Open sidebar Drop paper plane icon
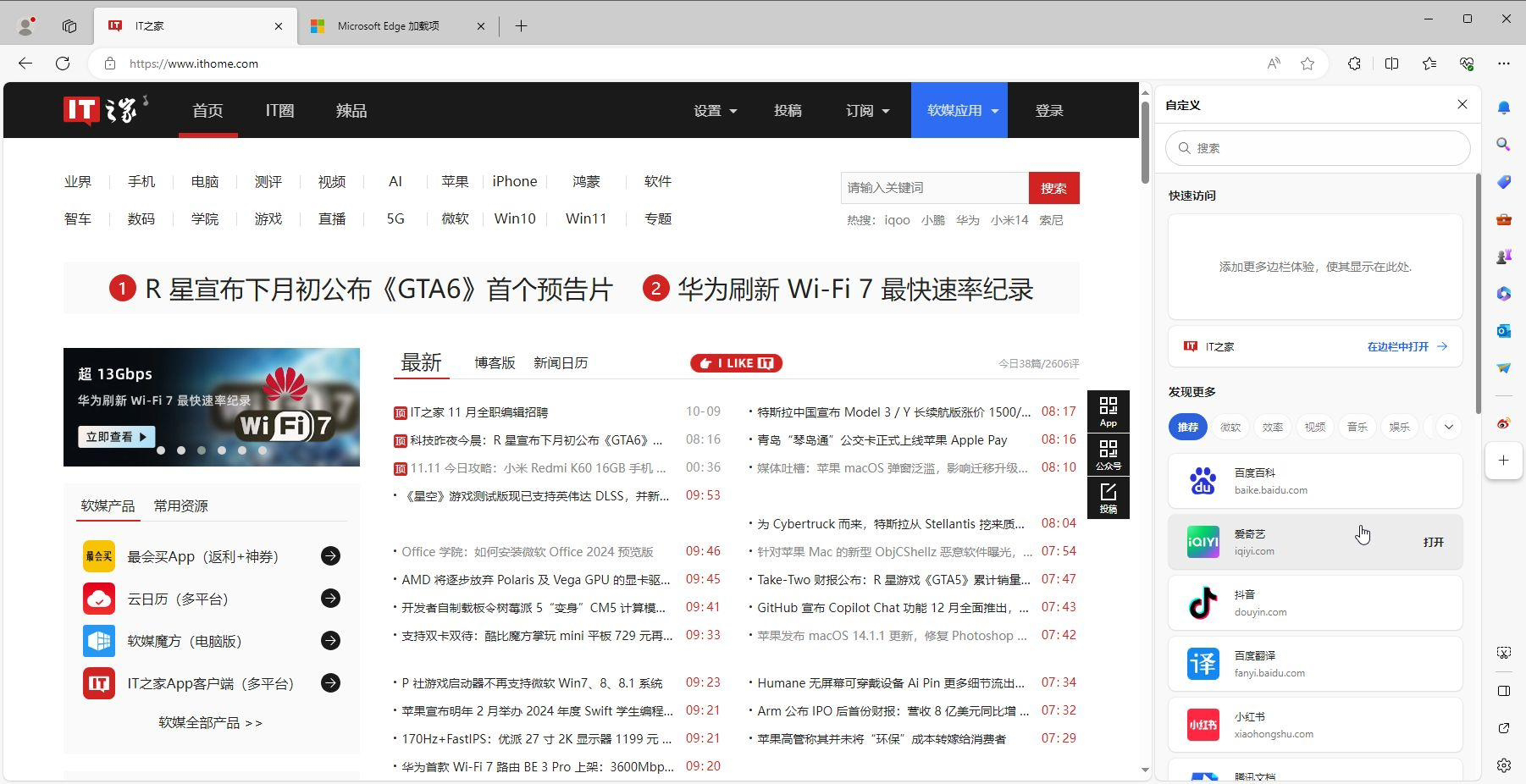Viewport: 1526px width, 784px height. (x=1504, y=368)
